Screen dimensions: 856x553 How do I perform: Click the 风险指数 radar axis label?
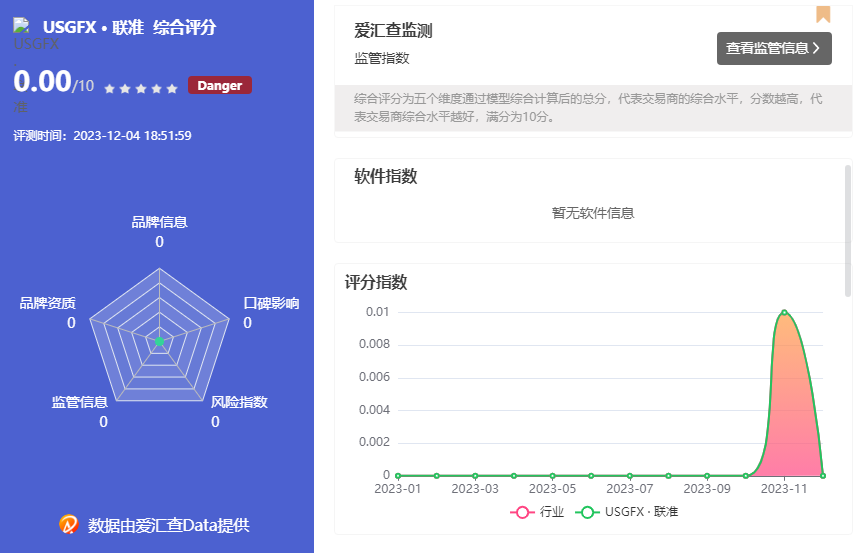239,402
